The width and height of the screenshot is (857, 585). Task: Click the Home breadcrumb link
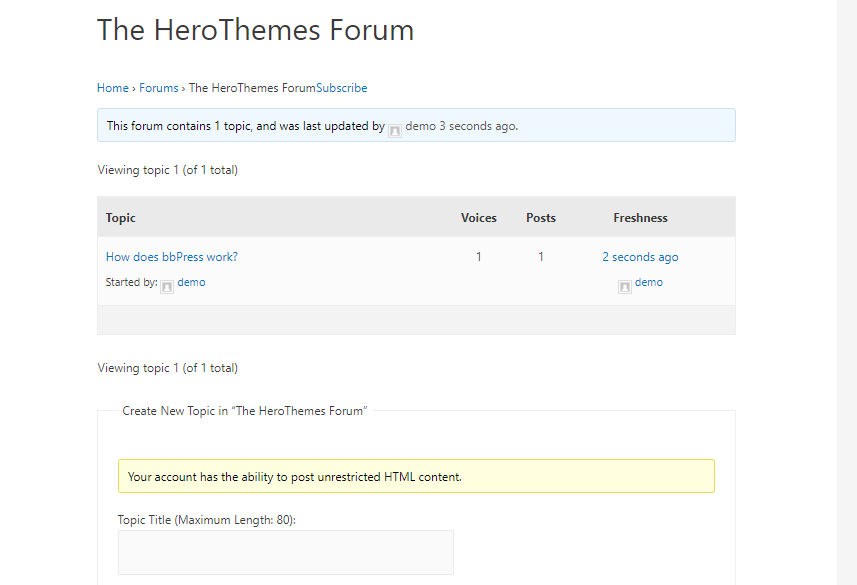pyautogui.click(x=112, y=88)
